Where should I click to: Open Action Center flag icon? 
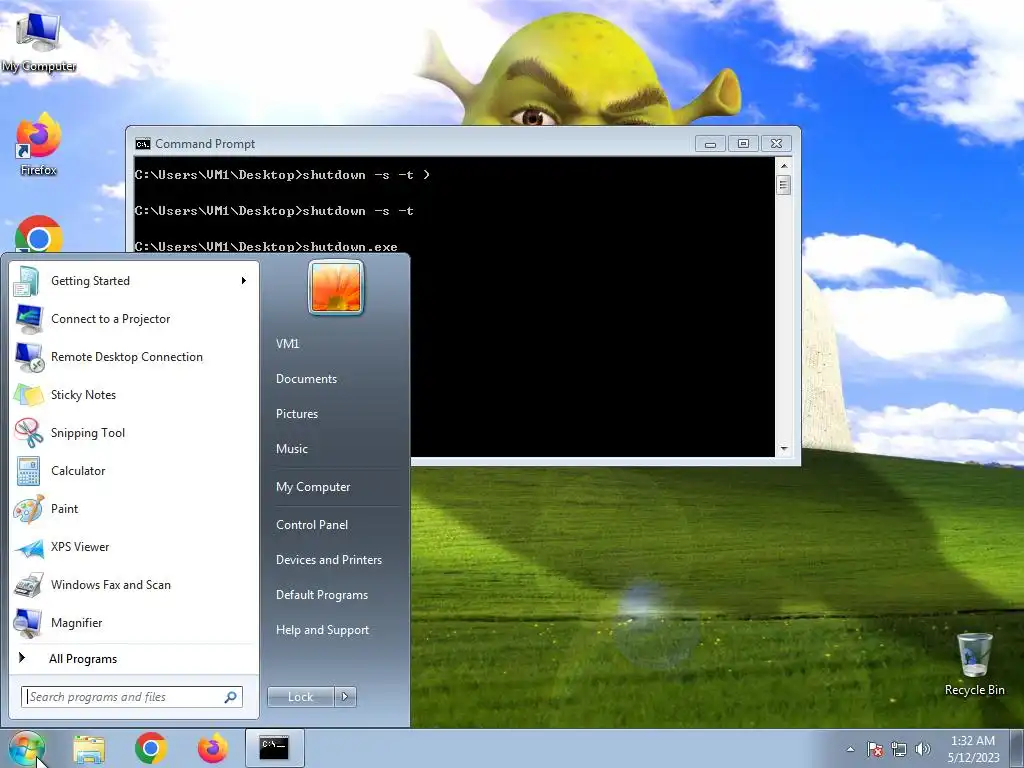875,749
